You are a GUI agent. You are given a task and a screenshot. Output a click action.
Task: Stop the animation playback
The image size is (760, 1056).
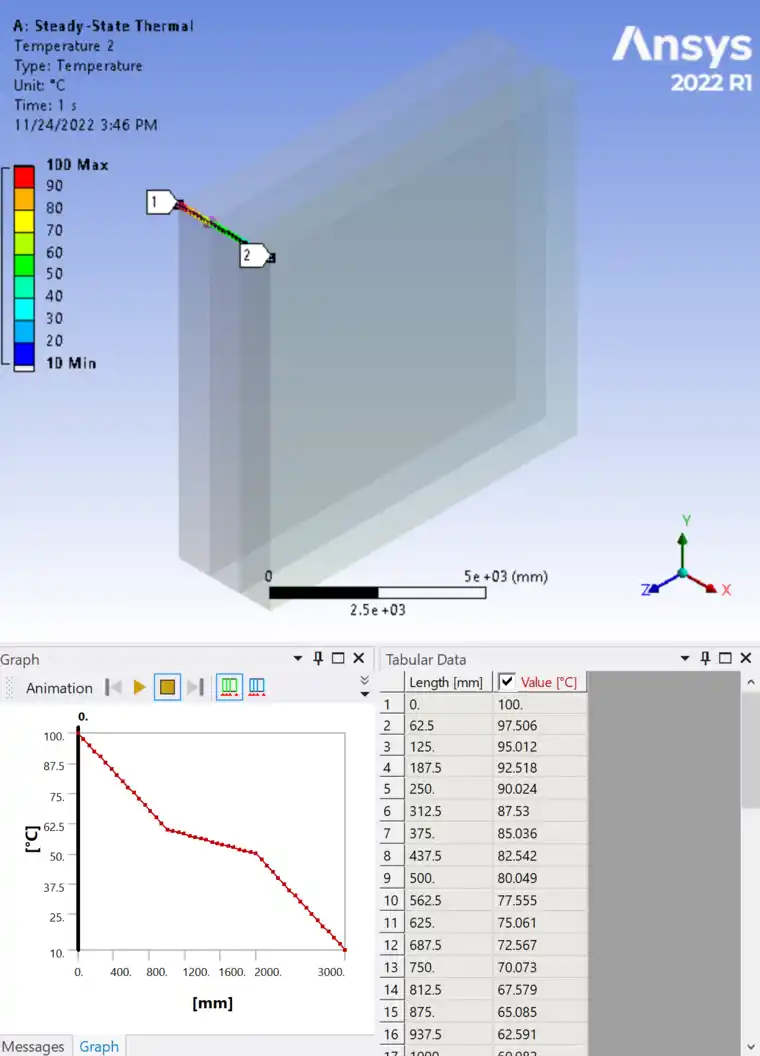(x=167, y=687)
